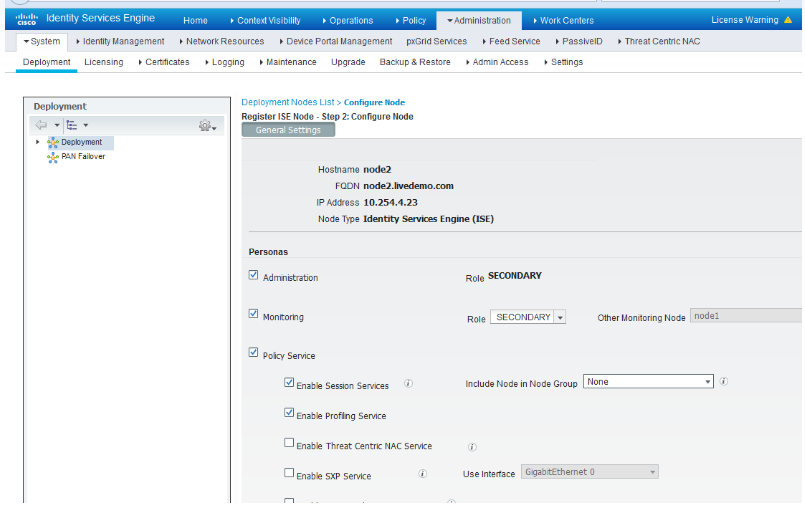Switch to the Deployment tab
The height and width of the screenshot is (507, 805).
[x=46, y=62]
